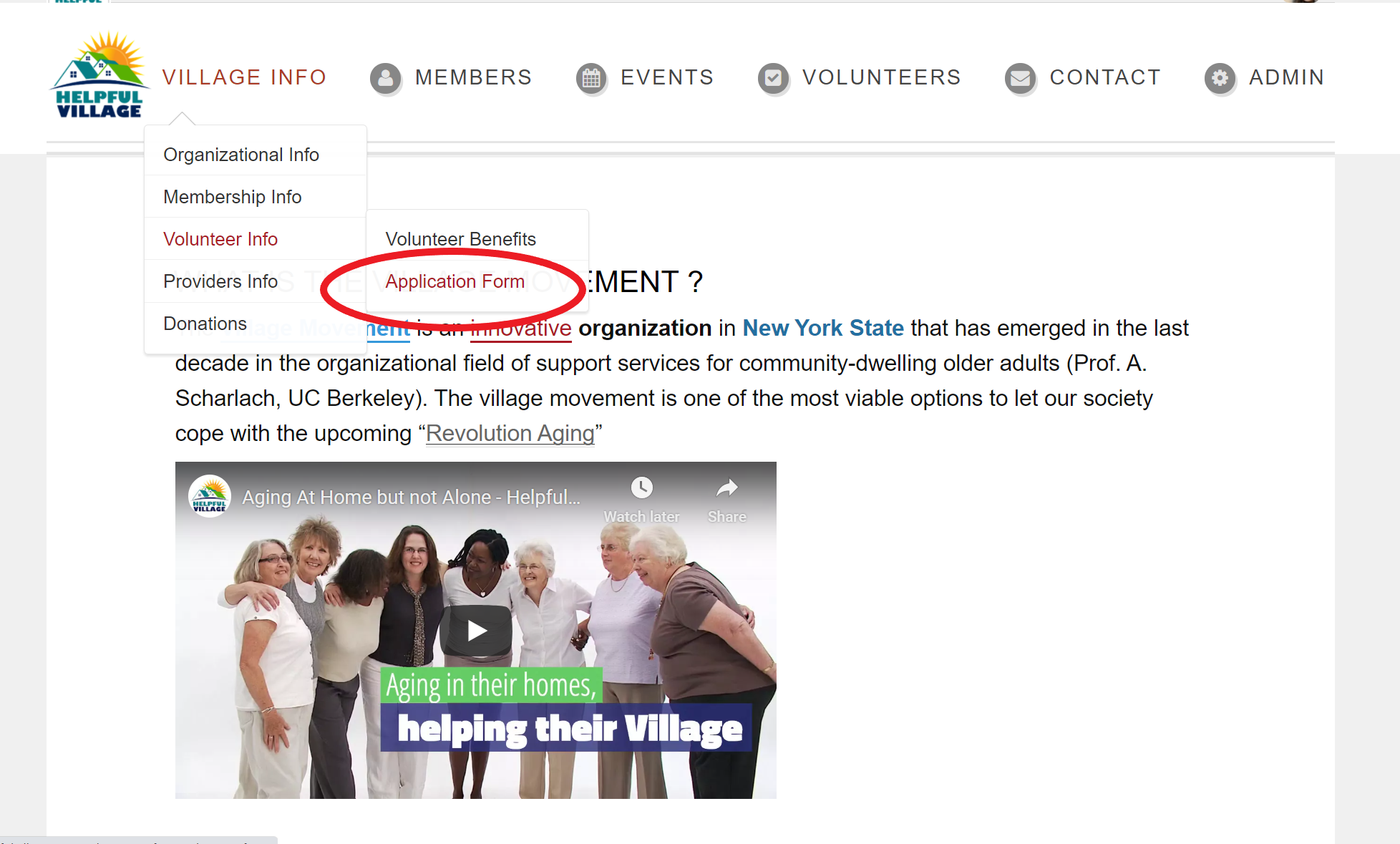Click the Watch later clock icon

[642, 488]
